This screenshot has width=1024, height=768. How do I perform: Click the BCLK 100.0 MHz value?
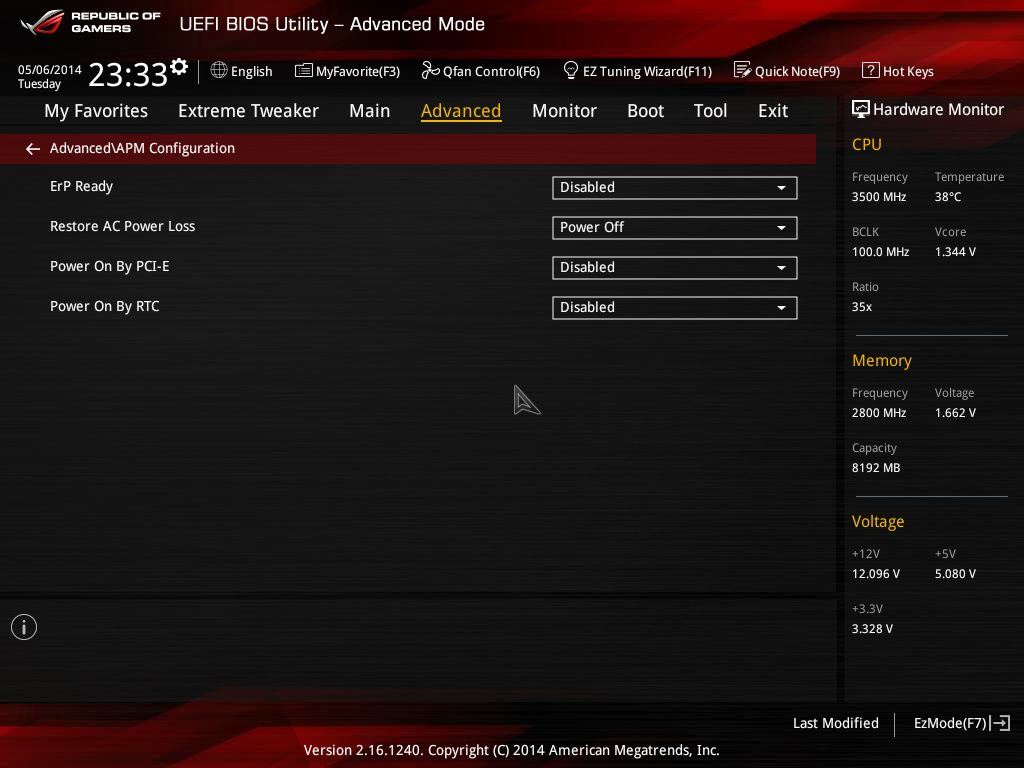[880, 251]
